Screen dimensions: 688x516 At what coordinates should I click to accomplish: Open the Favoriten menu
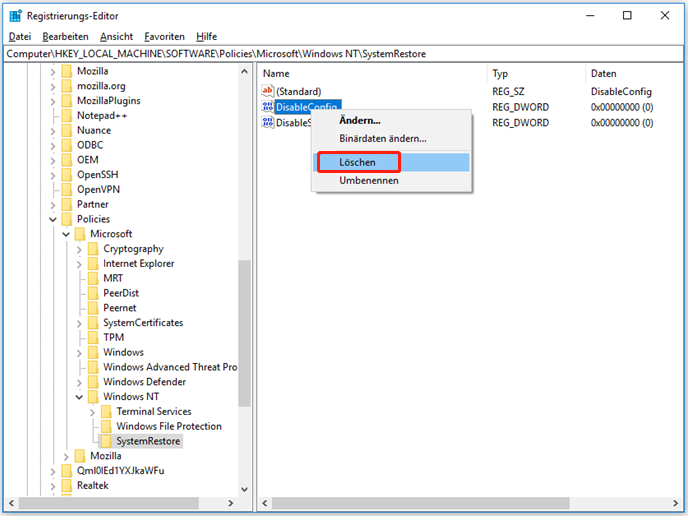(x=164, y=36)
